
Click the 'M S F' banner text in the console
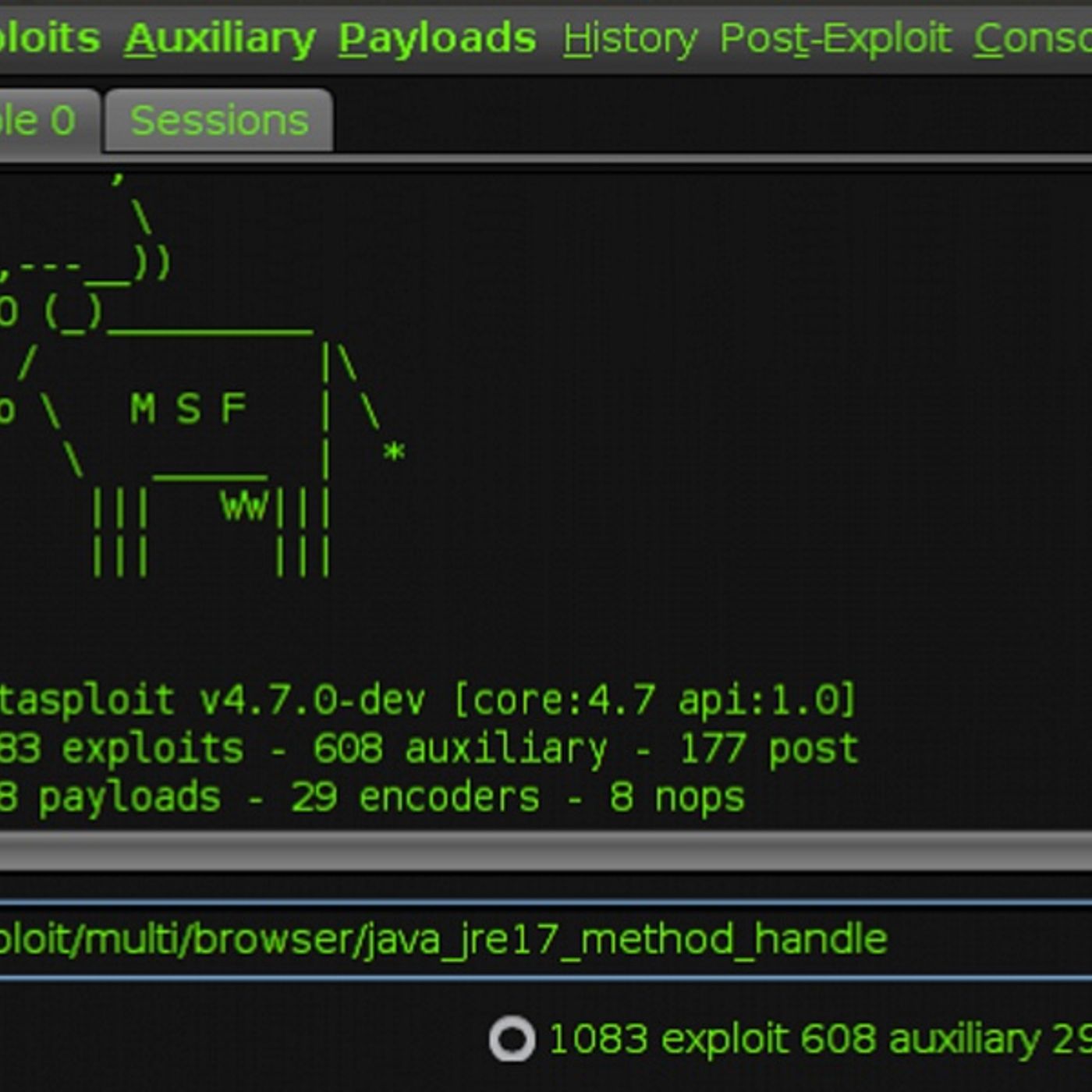tap(188, 409)
